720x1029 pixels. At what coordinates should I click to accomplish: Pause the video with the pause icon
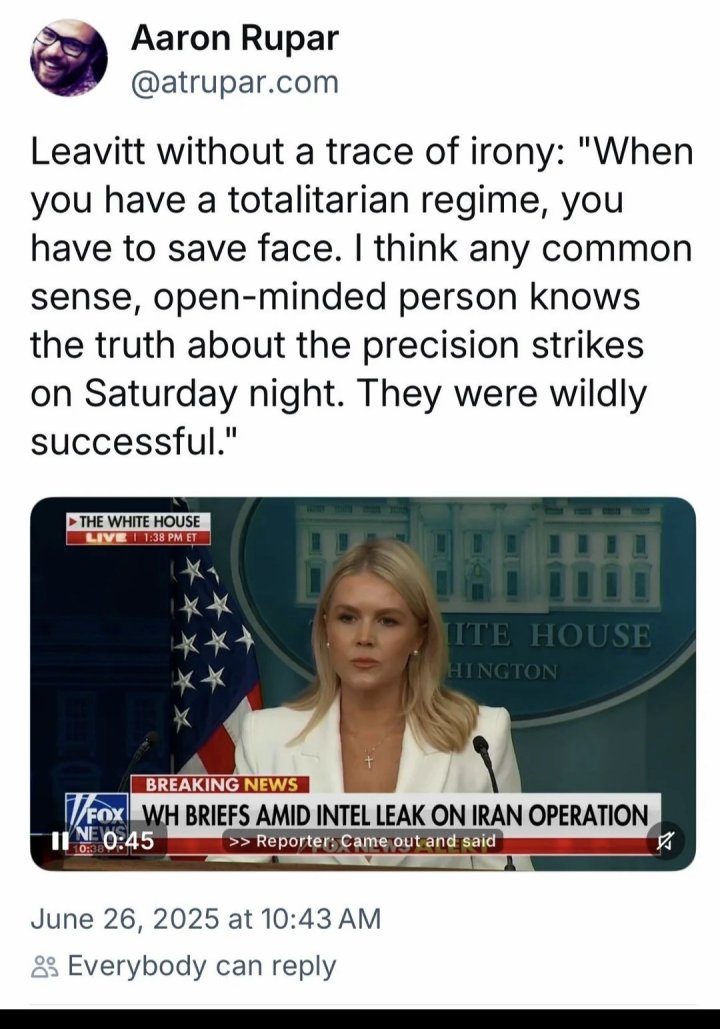pyautogui.click(x=60, y=840)
